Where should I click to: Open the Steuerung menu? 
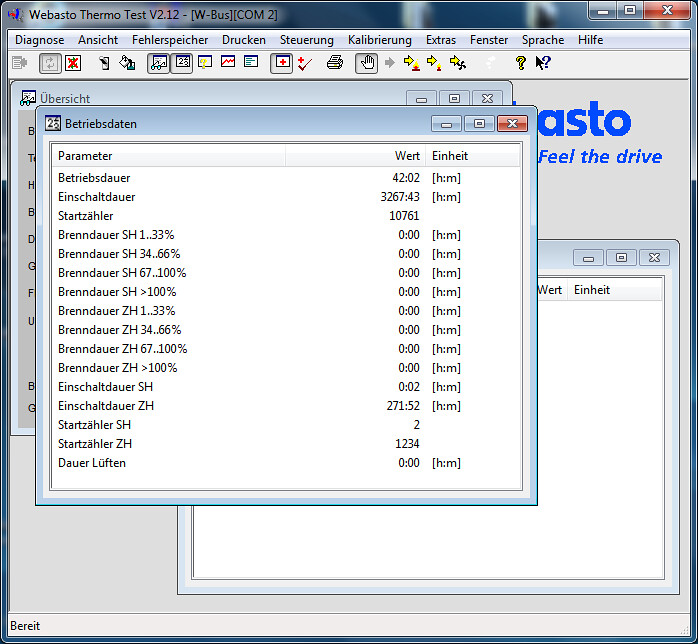tap(307, 40)
